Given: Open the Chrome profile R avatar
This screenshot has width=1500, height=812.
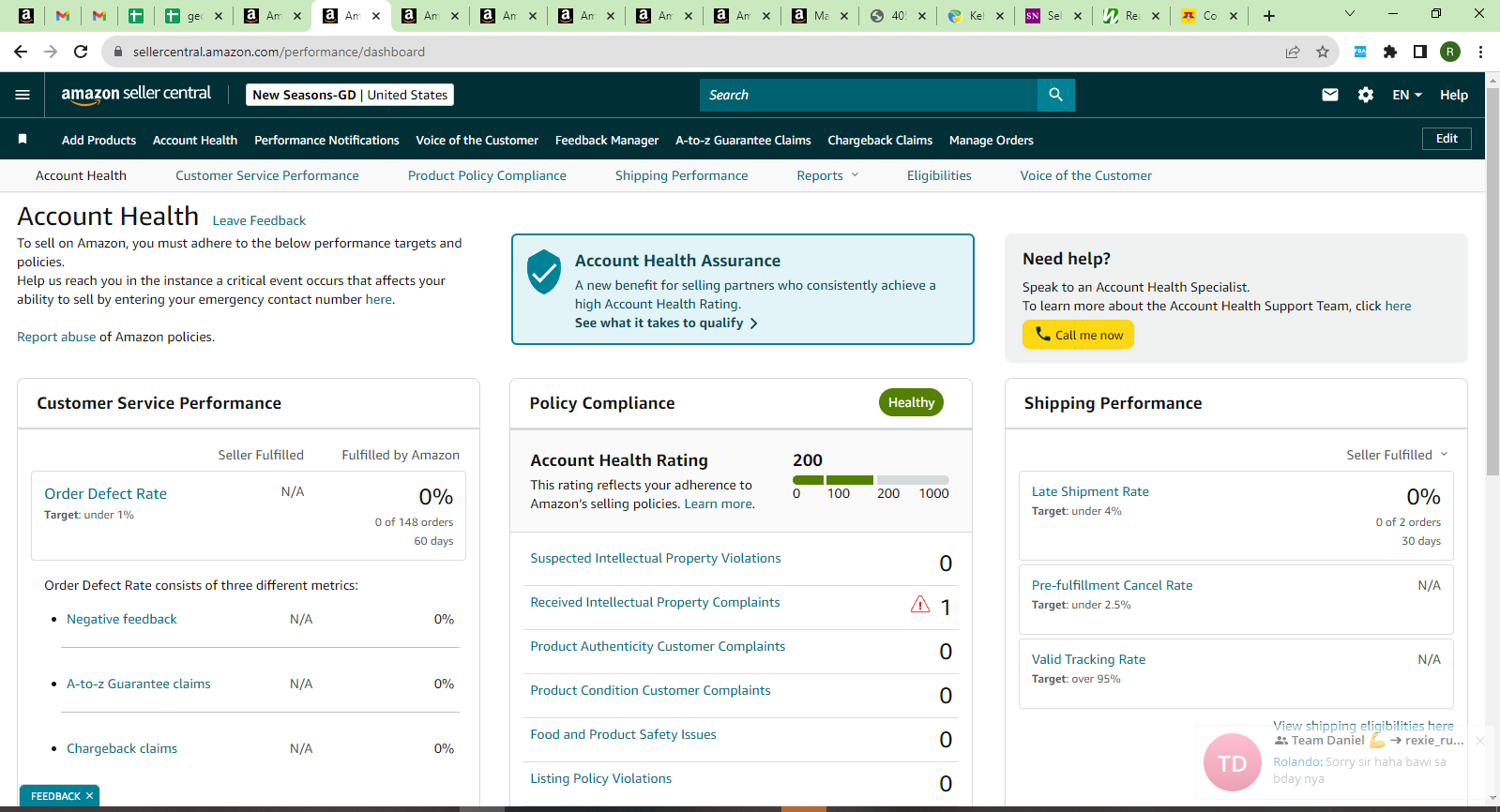Looking at the screenshot, I should point(1450,52).
